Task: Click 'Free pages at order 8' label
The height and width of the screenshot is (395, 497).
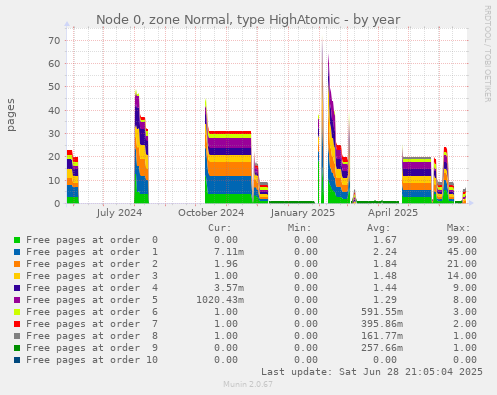Action: point(92,336)
